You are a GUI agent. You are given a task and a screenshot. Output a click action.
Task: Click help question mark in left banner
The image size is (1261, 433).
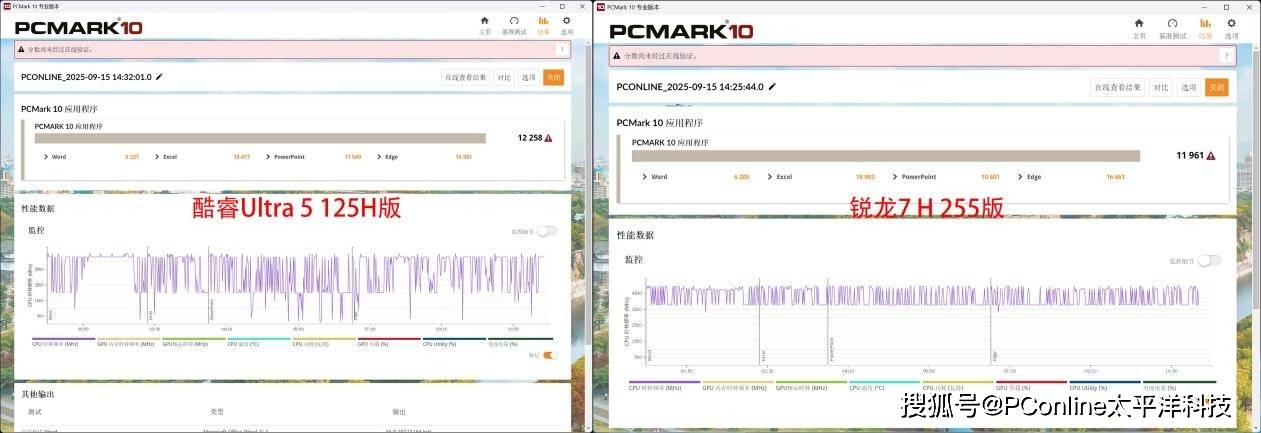561,48
